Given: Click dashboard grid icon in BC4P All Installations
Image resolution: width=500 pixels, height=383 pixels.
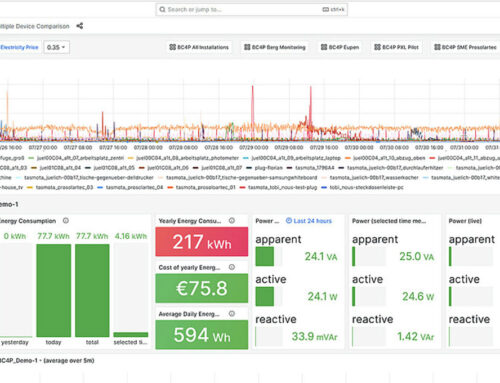Looking at the screenshot, I should [x=172, y=47].
